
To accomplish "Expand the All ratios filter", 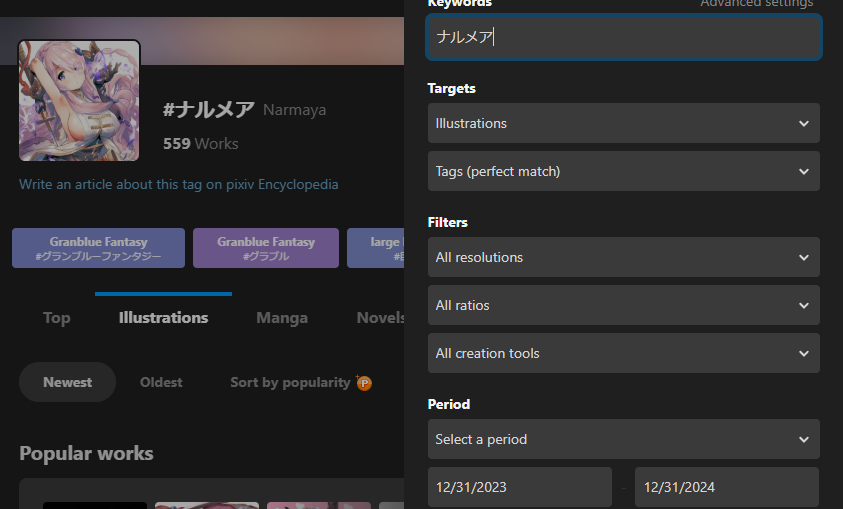I will [x=624, y=305].
